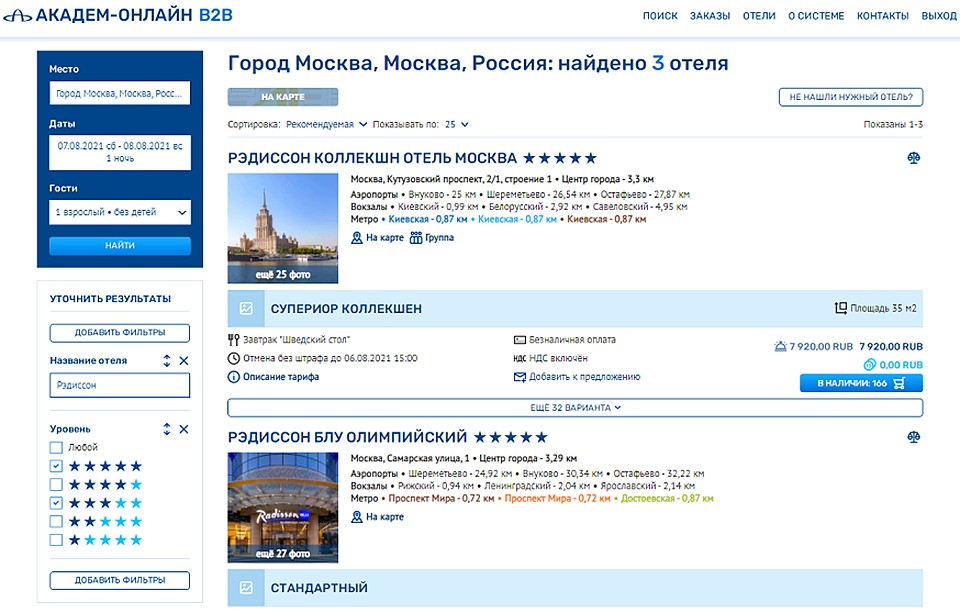The height and width of the screenshot is (613, 960).
Task: Open the Показывать по 25 dropdown
Action: [457, 124]
